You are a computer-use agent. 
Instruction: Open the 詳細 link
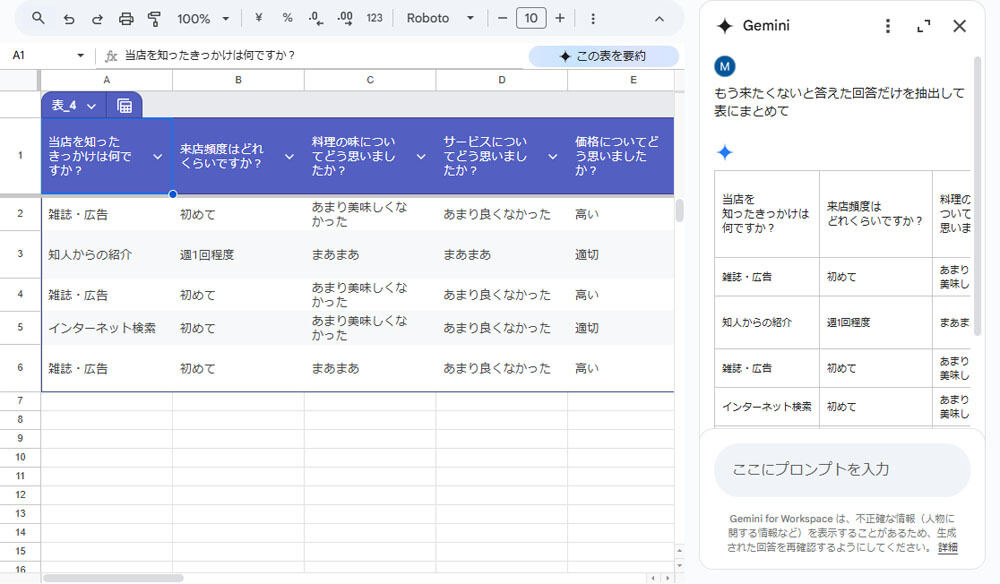click(948, 547)
